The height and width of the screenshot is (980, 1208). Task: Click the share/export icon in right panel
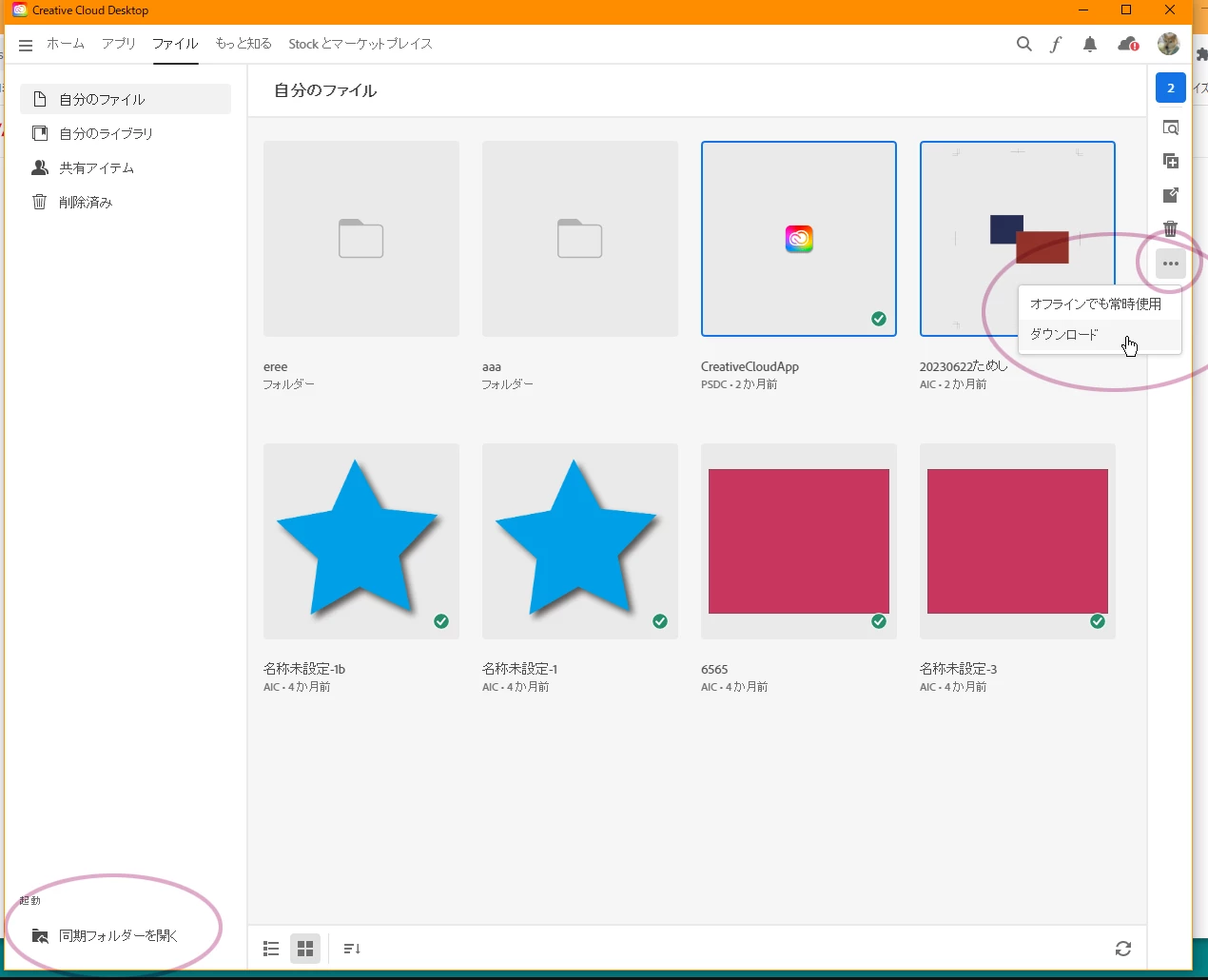tap(1171, 195)
